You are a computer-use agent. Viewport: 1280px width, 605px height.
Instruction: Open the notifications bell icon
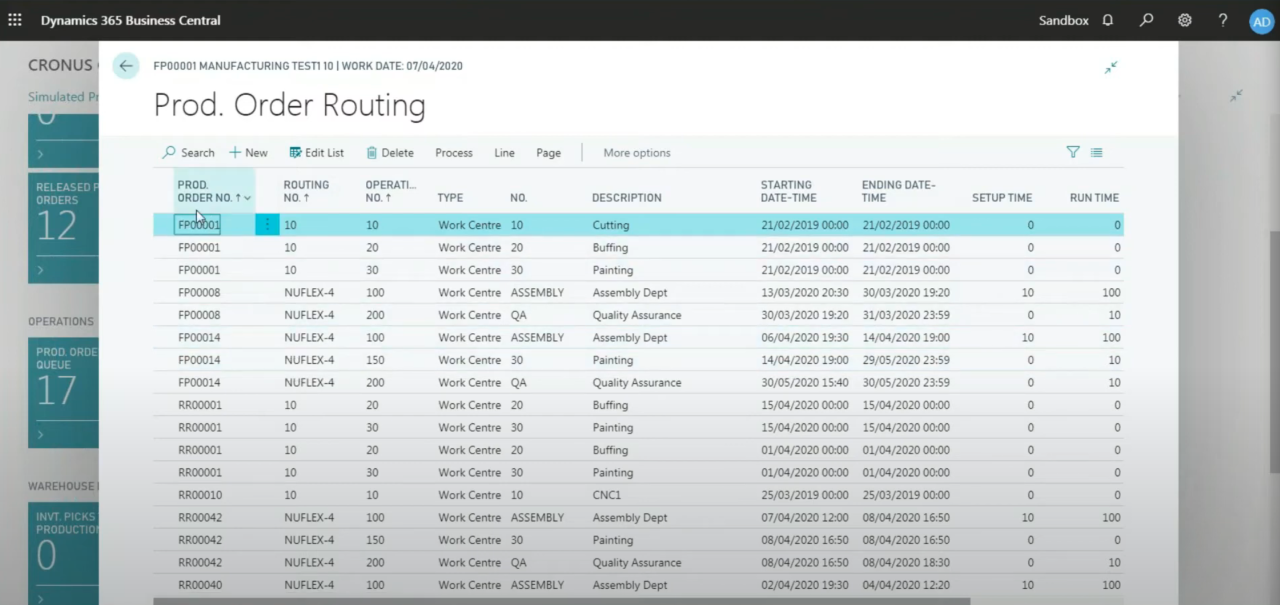1108,20
